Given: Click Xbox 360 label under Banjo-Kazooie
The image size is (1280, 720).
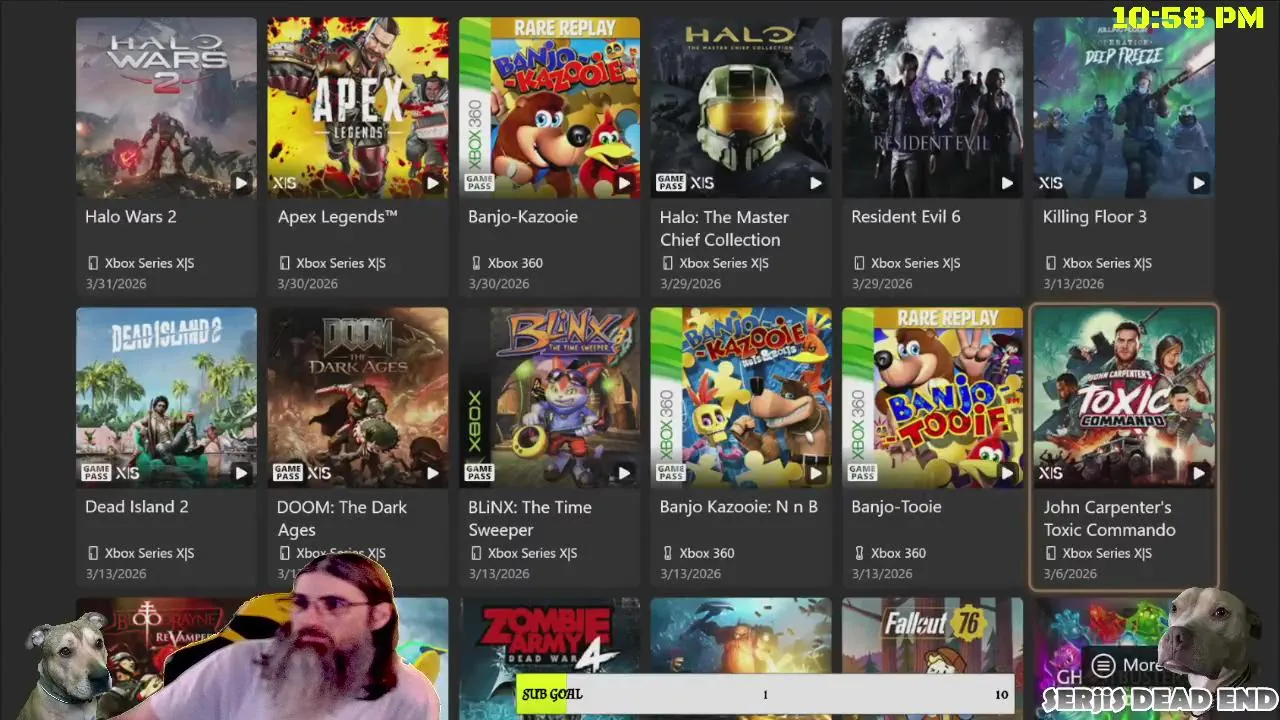Looking at the screenshot, I should click(515, 263).
